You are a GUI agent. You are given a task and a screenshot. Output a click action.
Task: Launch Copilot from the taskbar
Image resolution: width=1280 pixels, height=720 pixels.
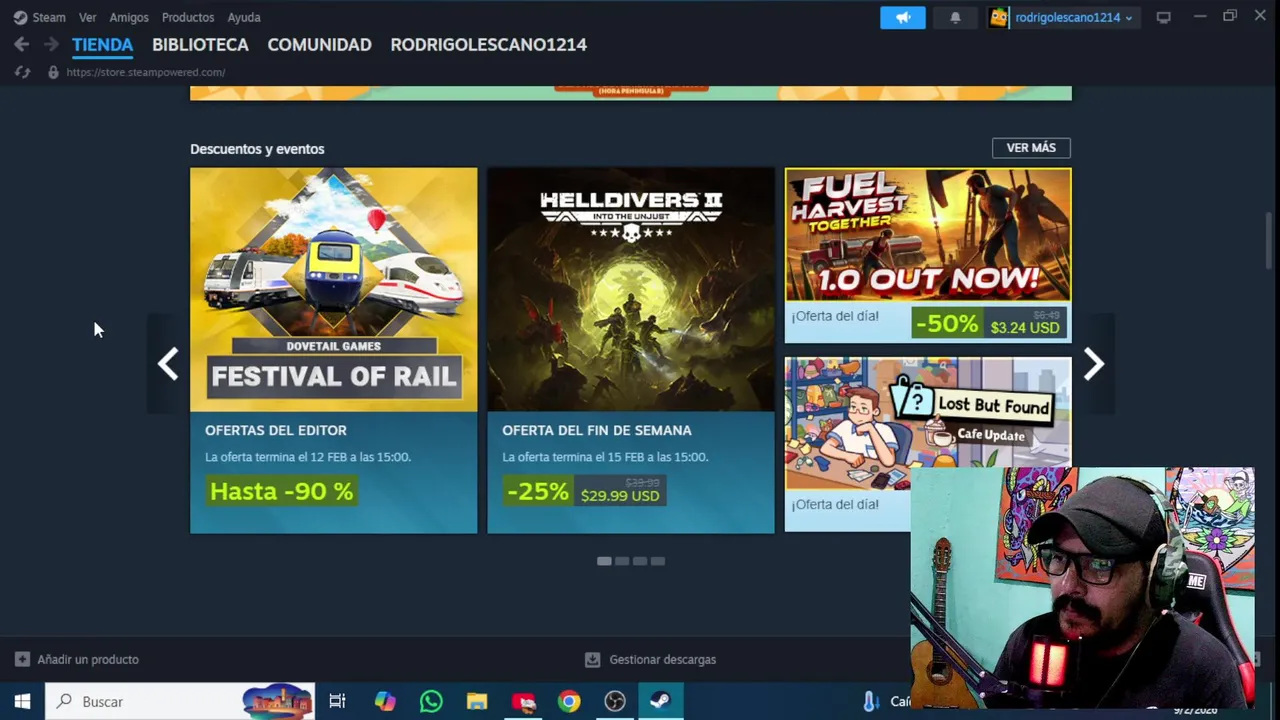pos(385,701)
